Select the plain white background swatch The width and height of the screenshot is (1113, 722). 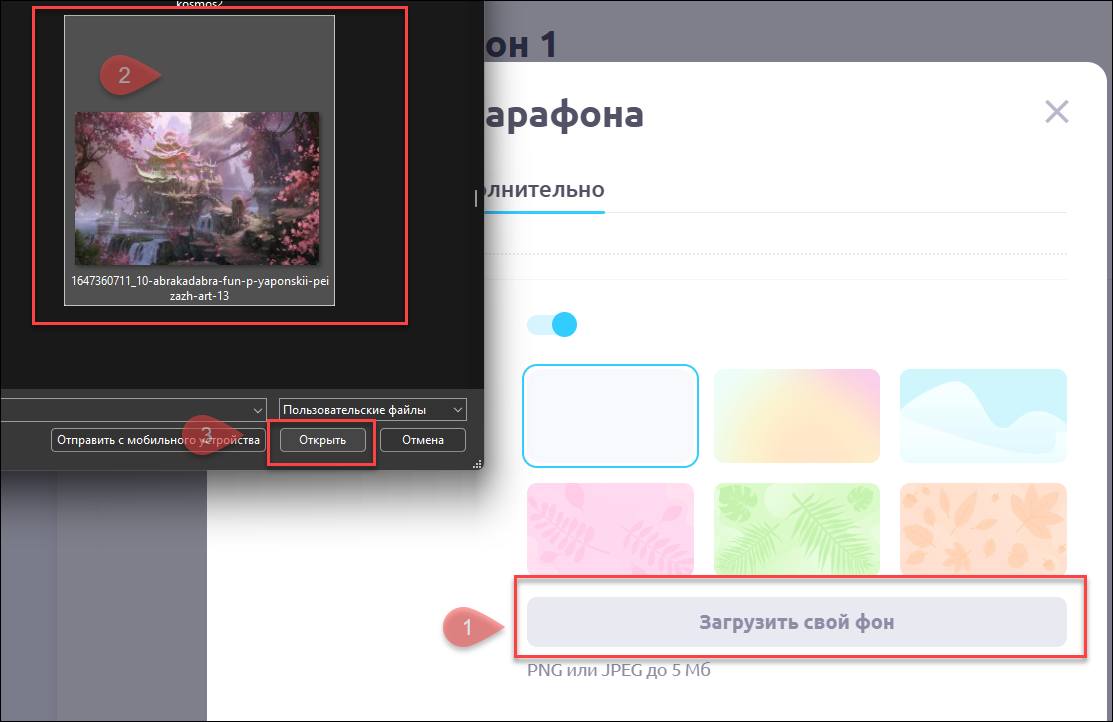(x=610, y=416)
